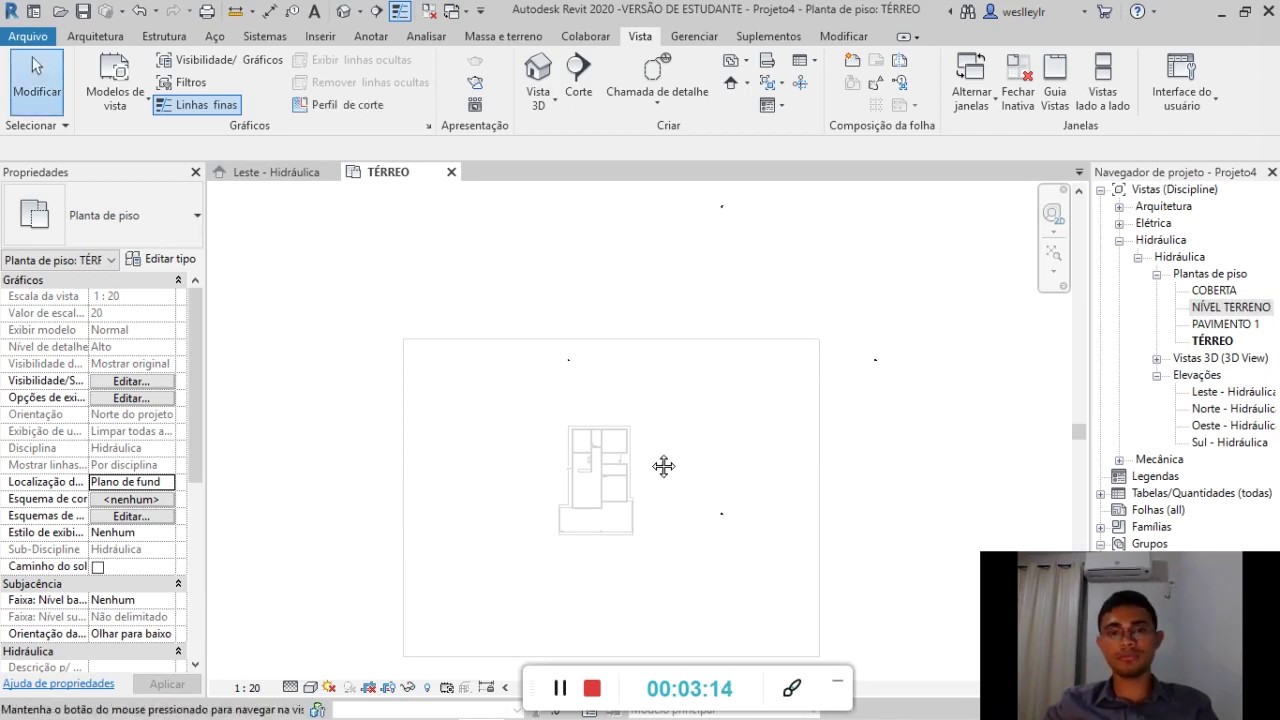This screenshot has width=1280, height=720.
Task: Tile views with Vistas lado a lado
Action: 1102,82
